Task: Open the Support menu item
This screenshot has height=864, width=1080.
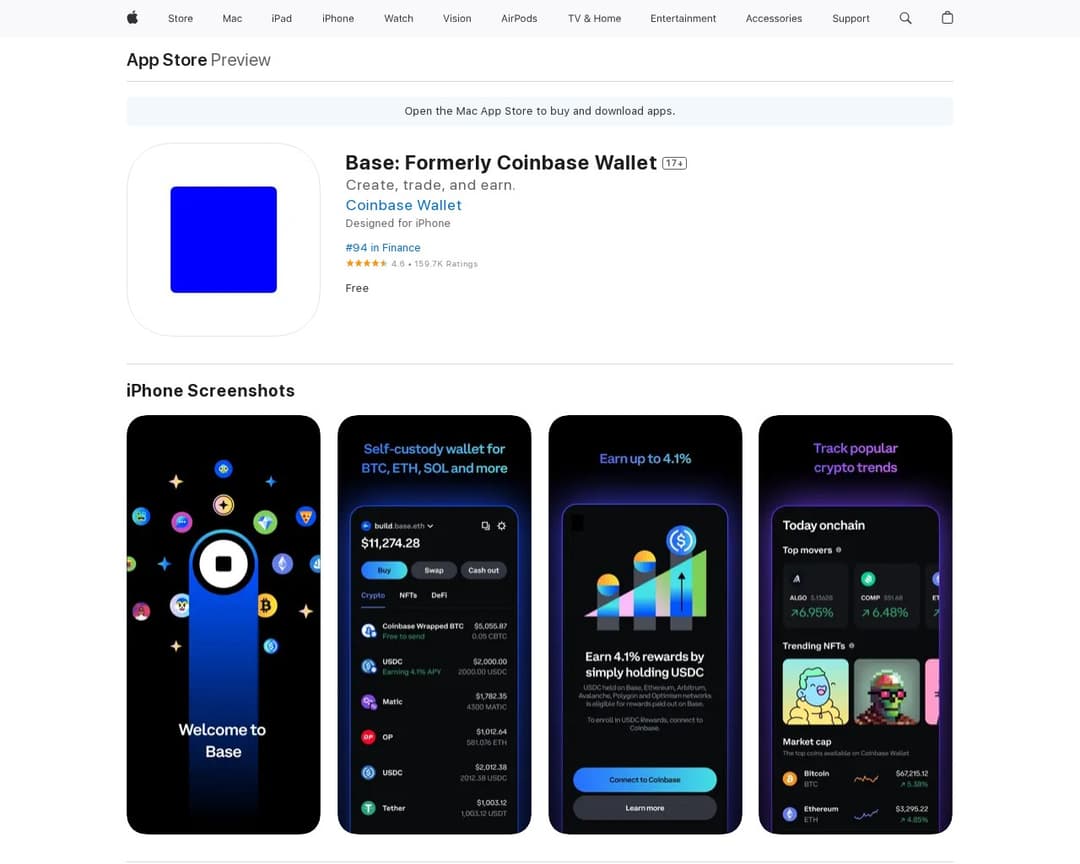Action: [851, 19]
